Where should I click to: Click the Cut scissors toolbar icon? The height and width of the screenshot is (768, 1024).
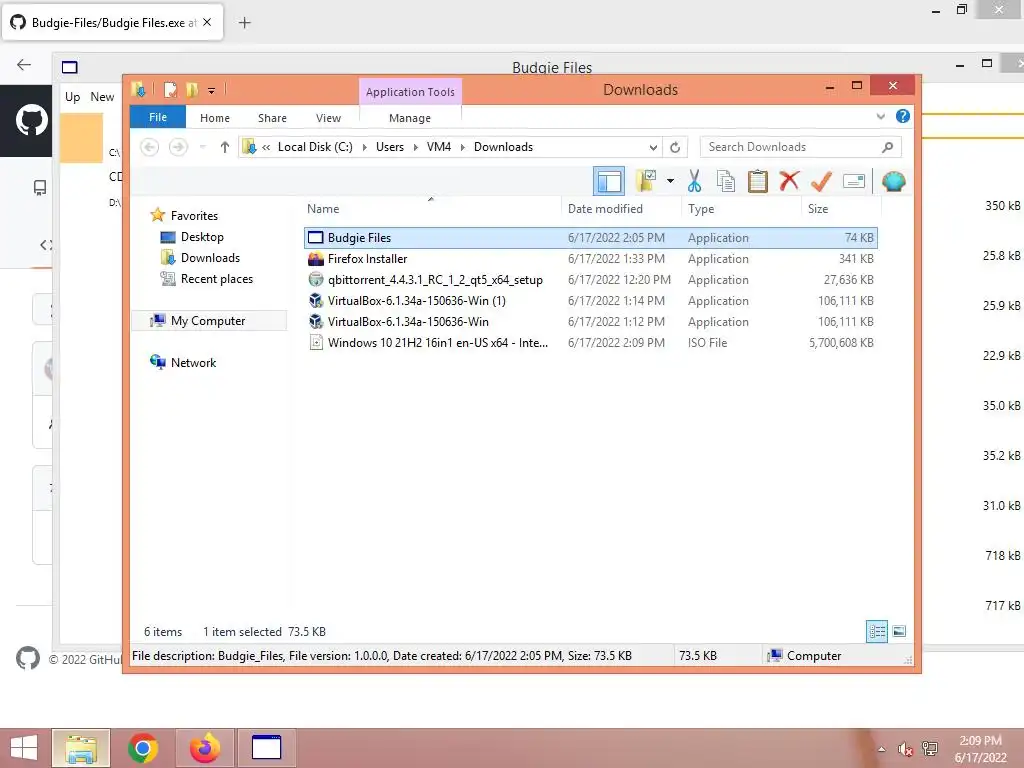694,181
